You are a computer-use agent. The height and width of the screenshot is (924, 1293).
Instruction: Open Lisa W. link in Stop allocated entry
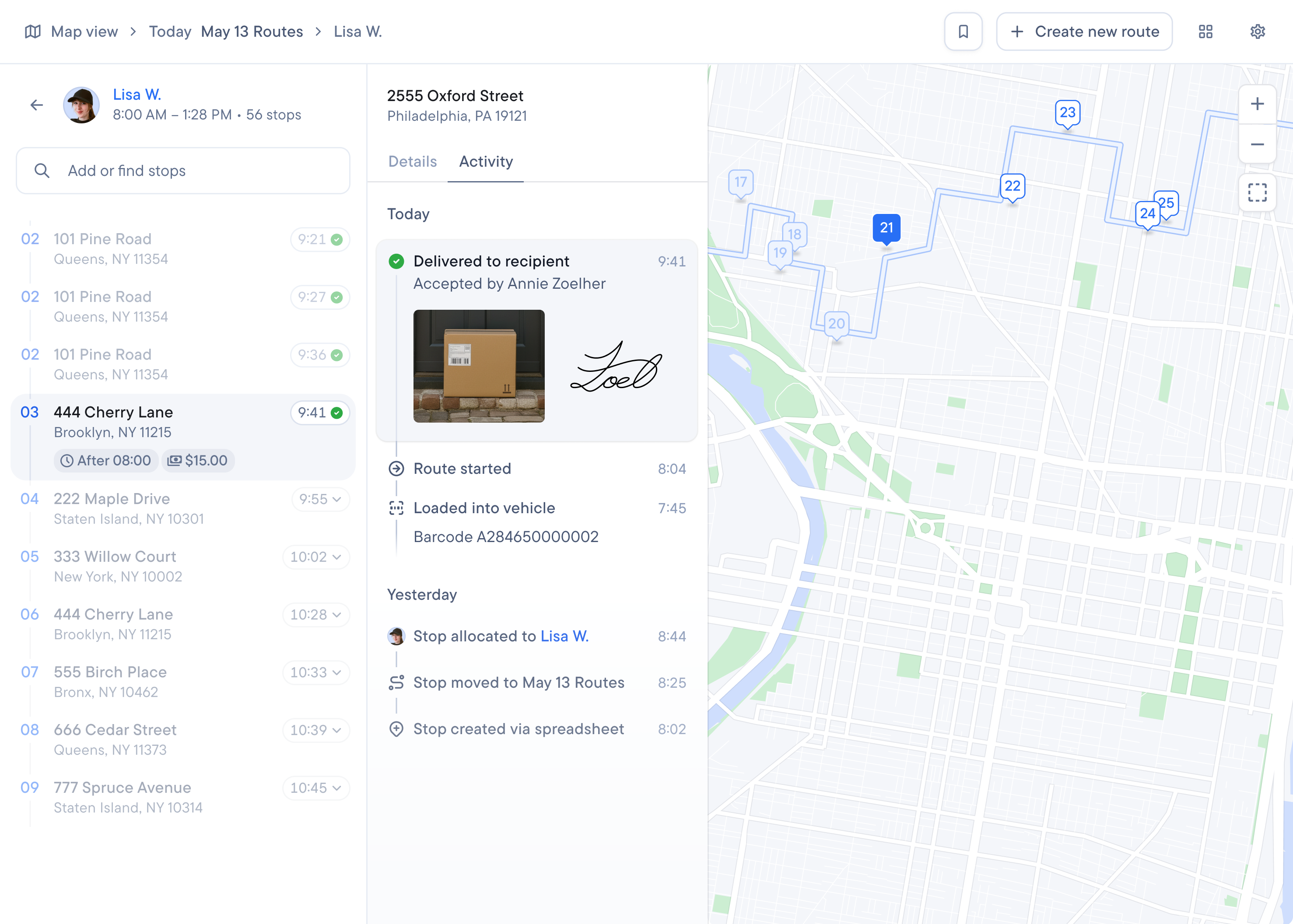point(564,636)
